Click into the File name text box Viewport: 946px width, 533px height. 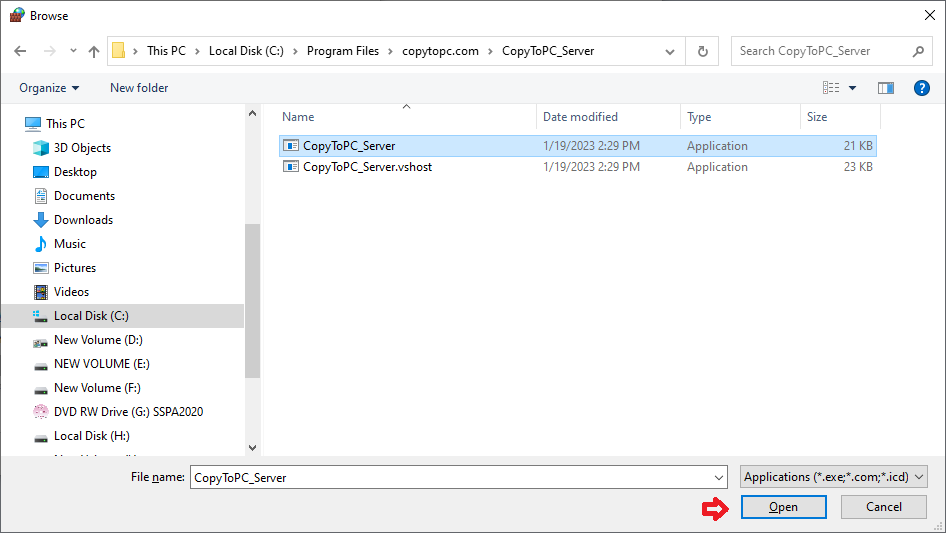point(451,477)
